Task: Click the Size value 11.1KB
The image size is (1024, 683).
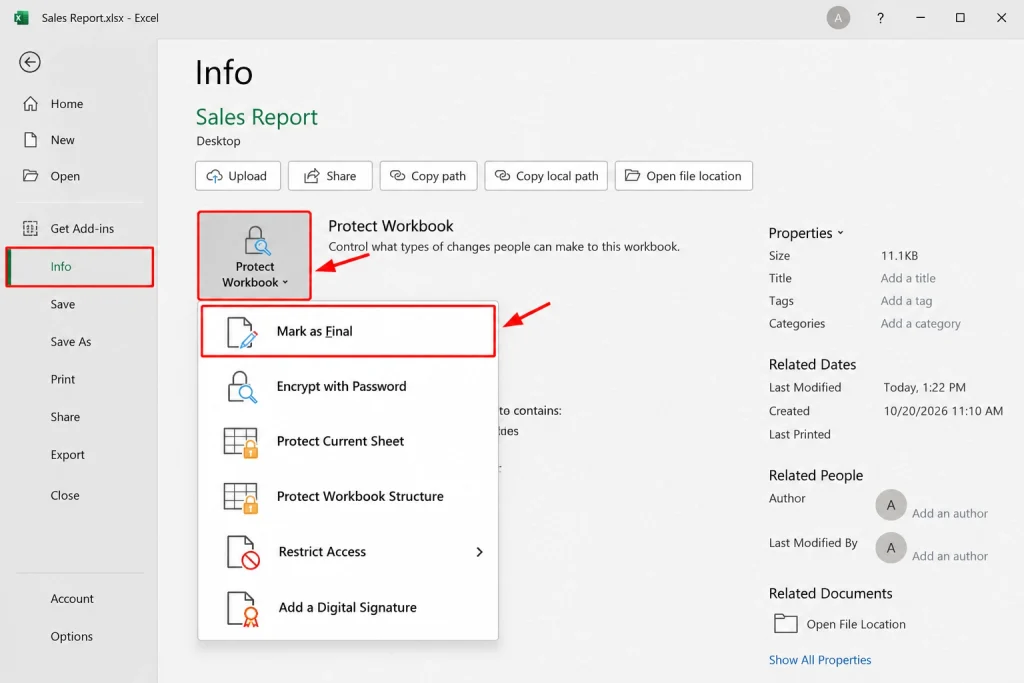Action: tap(899, 255)
